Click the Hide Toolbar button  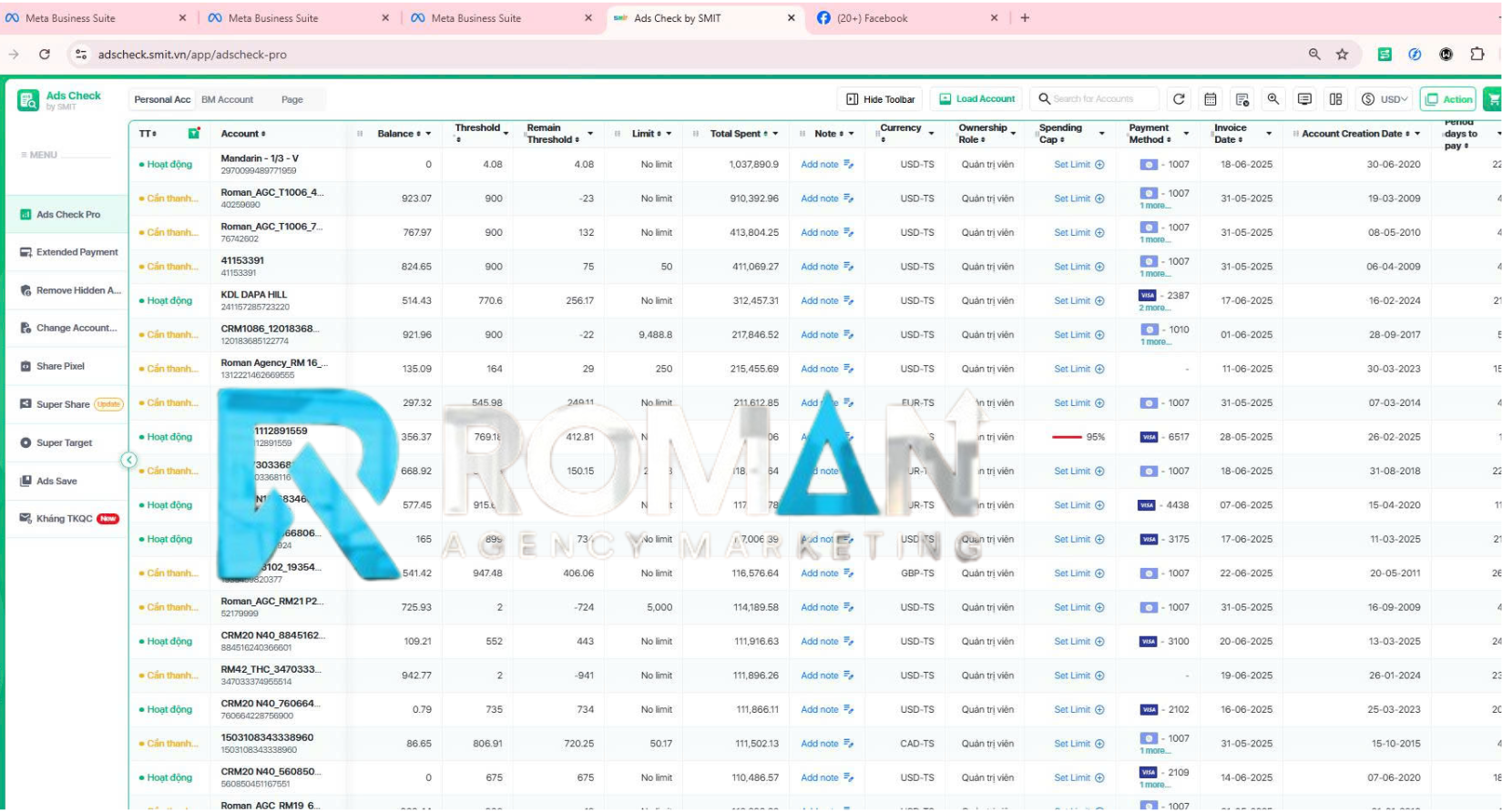point(880,99)
